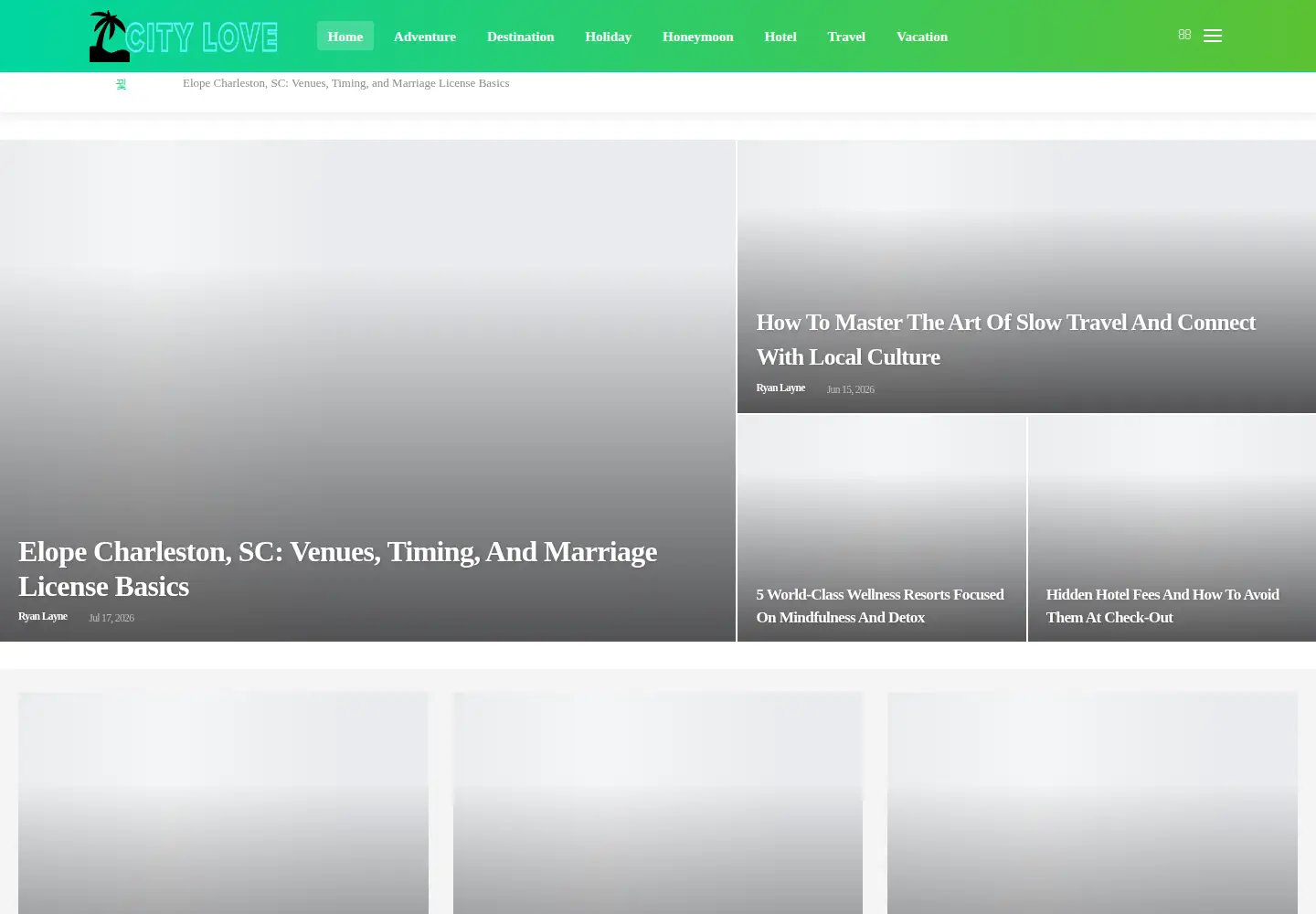Click the City Love palm tree logo
Image resolution: width=1316 pixels, height=914 pixels.
coord(184,37)
